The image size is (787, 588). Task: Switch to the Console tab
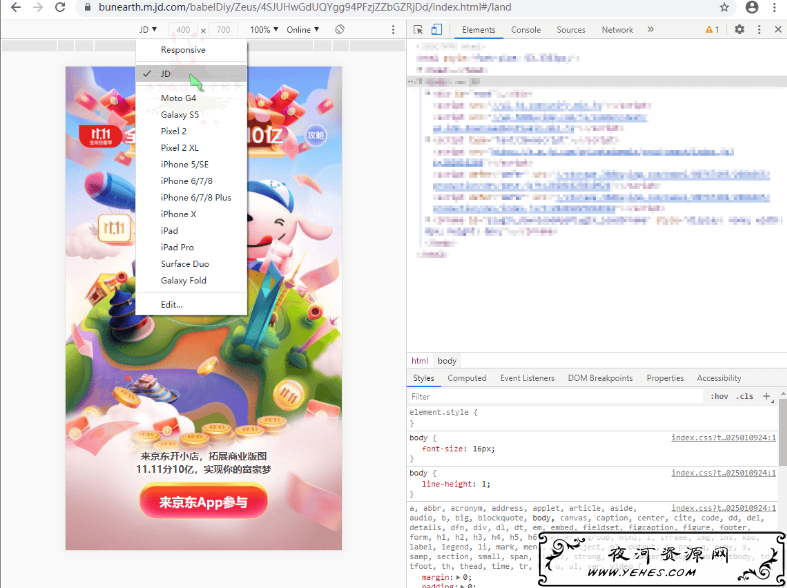526,30
